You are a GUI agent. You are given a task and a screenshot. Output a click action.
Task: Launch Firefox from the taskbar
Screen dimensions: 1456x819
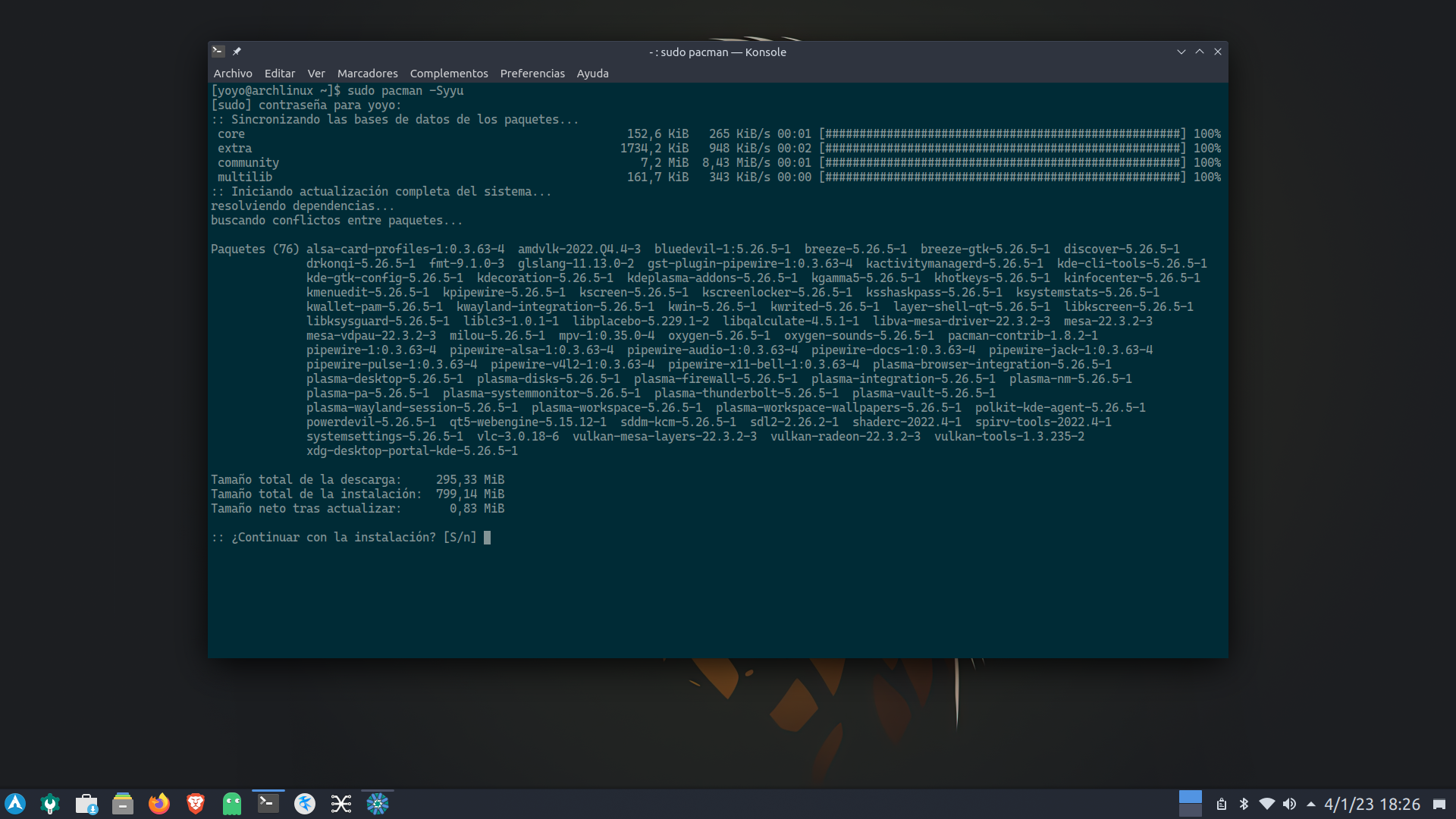[x=159, y=804]
